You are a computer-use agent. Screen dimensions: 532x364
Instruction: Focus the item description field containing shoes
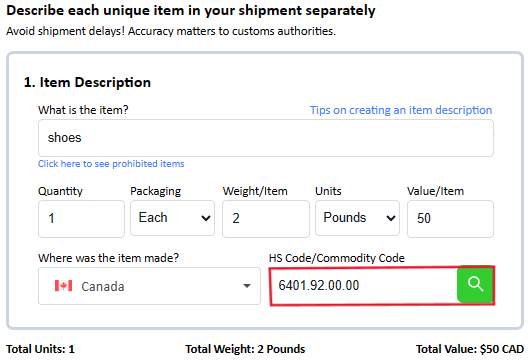tap(266, 138)
